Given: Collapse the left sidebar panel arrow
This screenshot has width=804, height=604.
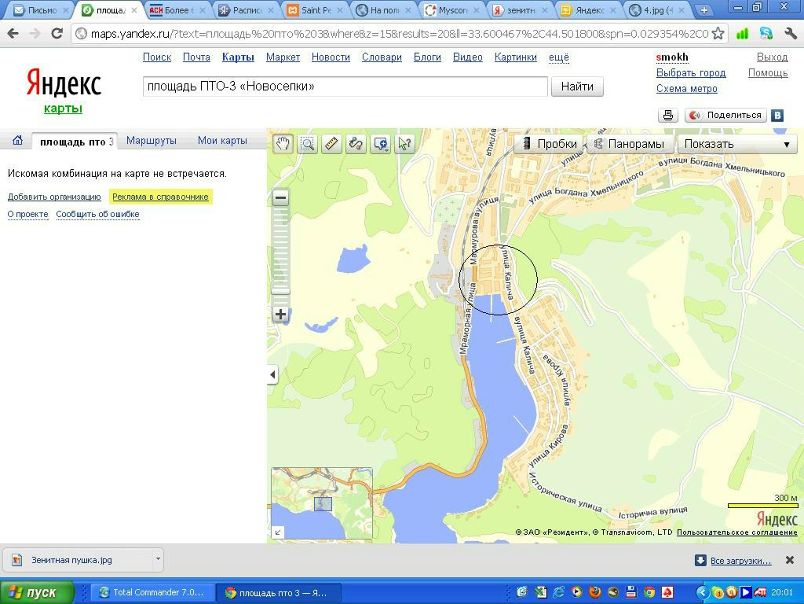Looking at the screenshot, I should click(x=273, y=375).
